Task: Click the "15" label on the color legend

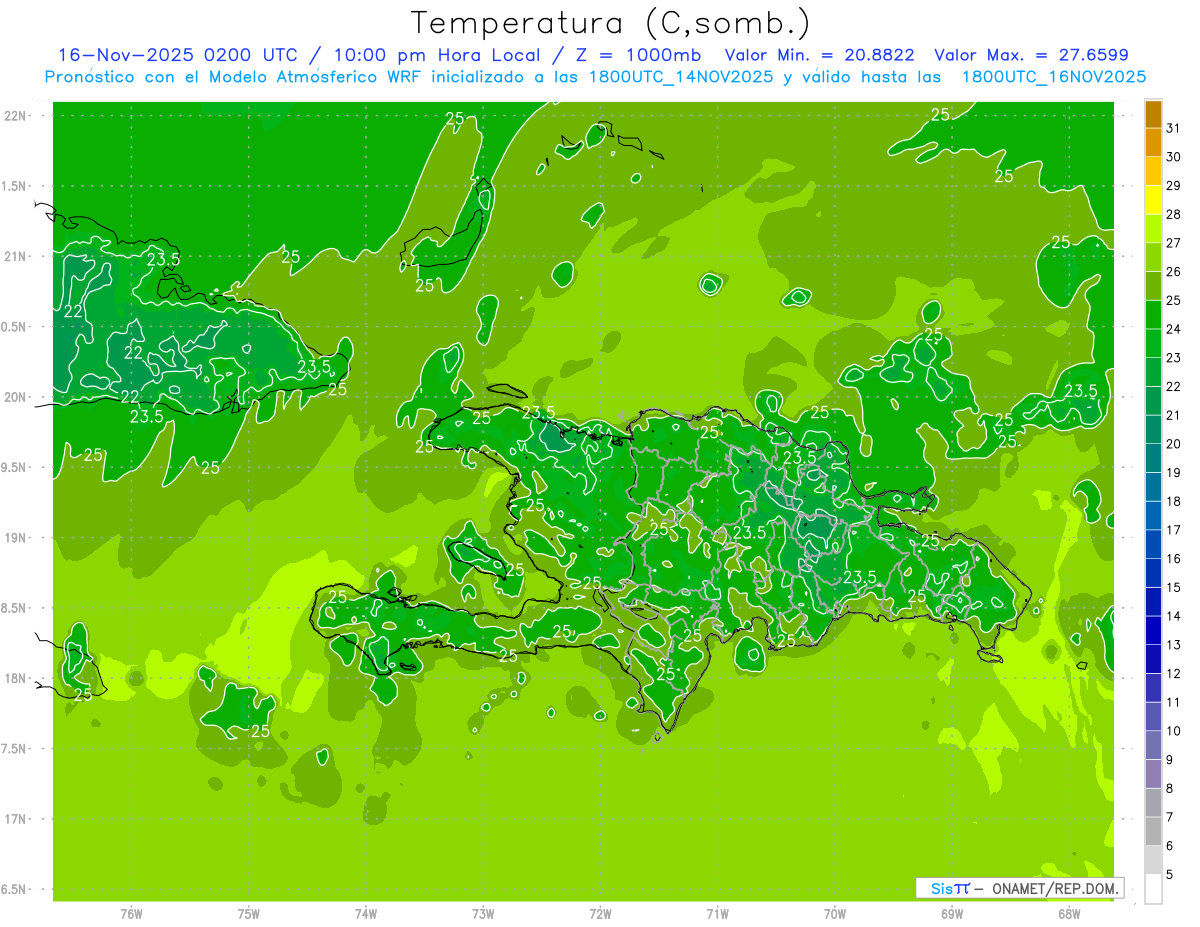Action: coord(1173,587)
